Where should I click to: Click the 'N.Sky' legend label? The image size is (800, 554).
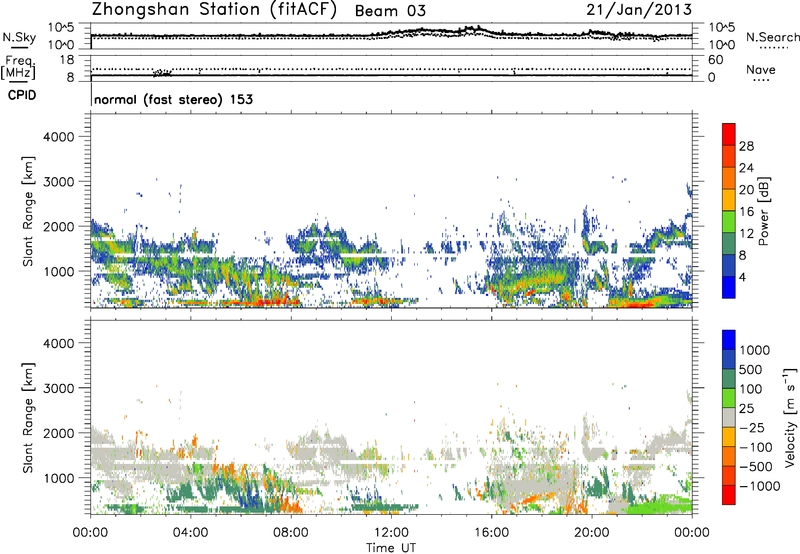click(x=19, y=37)
